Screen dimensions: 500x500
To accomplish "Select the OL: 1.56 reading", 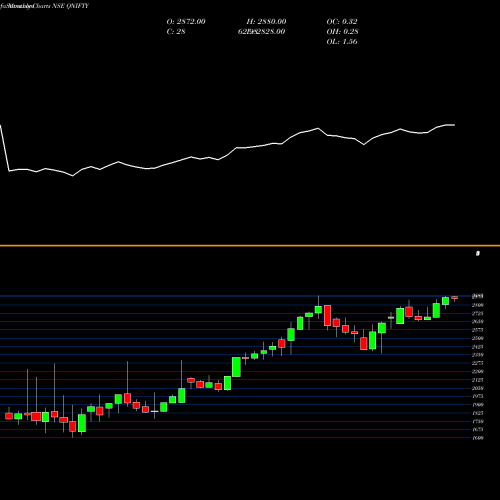I will point(342,42).
